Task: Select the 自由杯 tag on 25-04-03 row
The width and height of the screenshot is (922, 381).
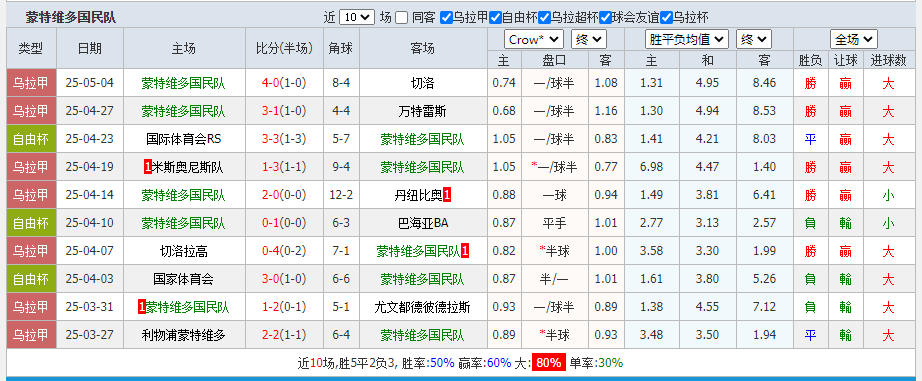Action: pyautogui.click(x=31, y=279)
